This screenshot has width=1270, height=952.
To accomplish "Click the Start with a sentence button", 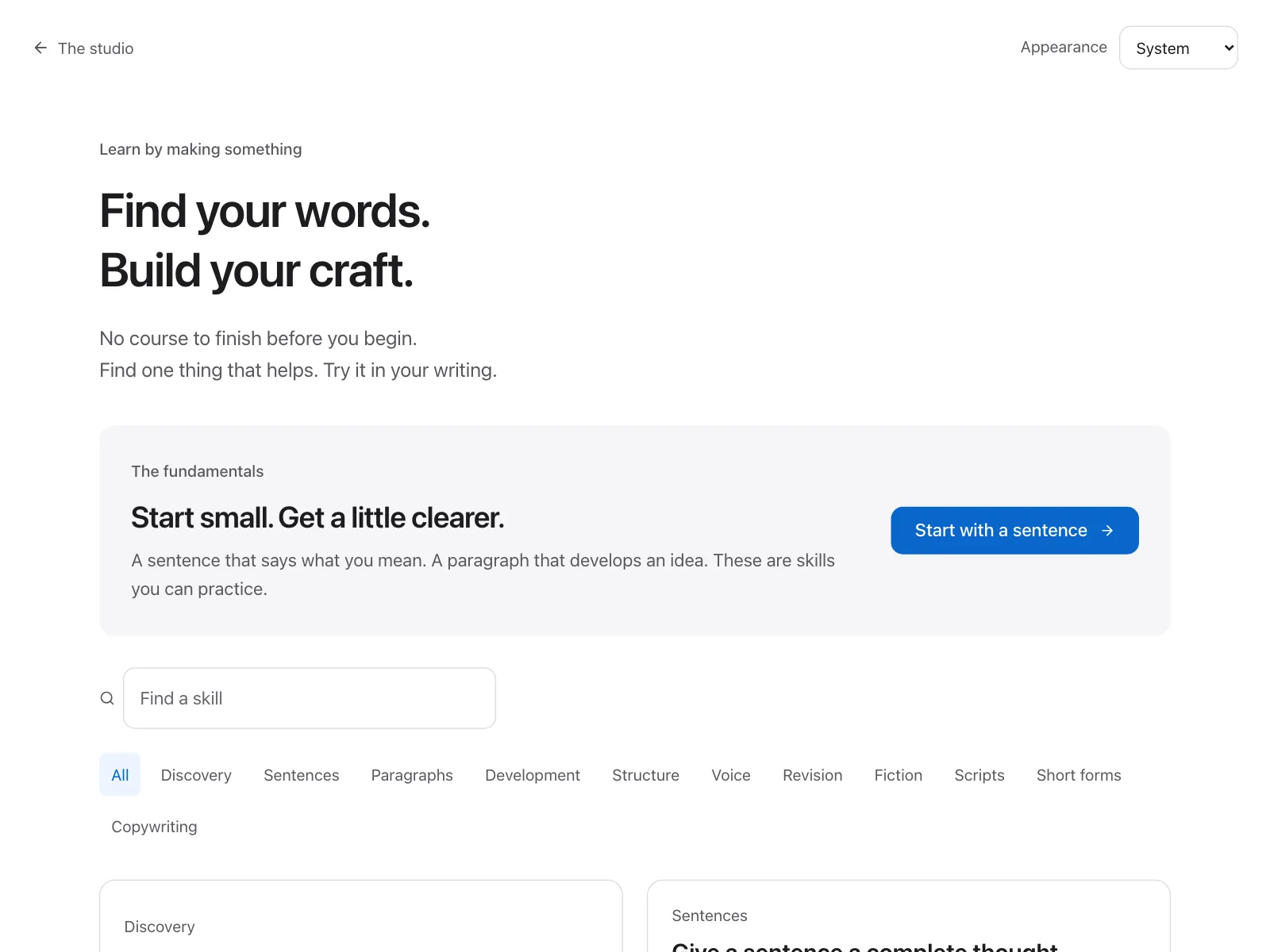I will [x=1014, y=531].
